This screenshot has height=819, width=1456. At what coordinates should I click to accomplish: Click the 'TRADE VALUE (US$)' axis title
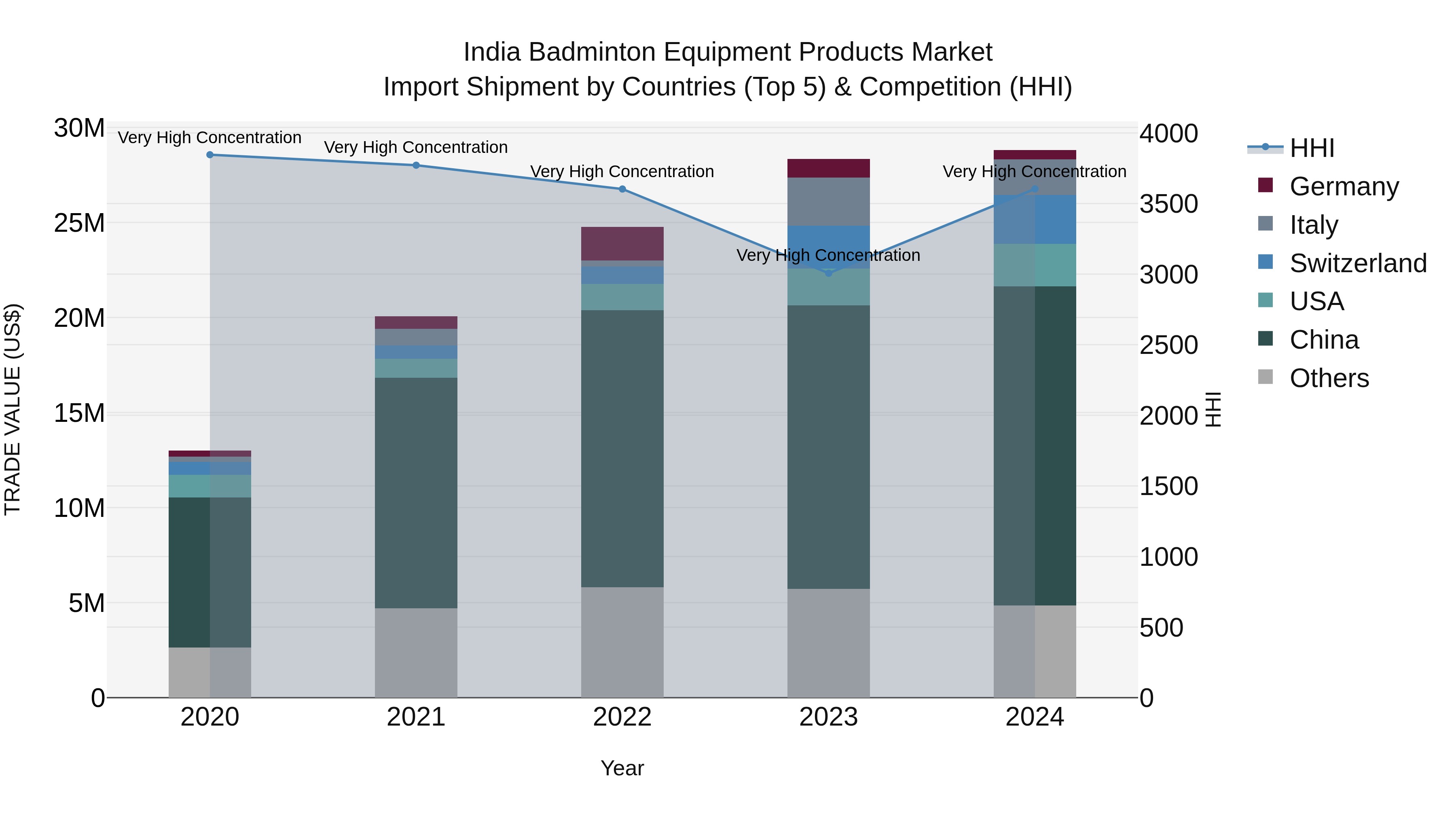13,409
